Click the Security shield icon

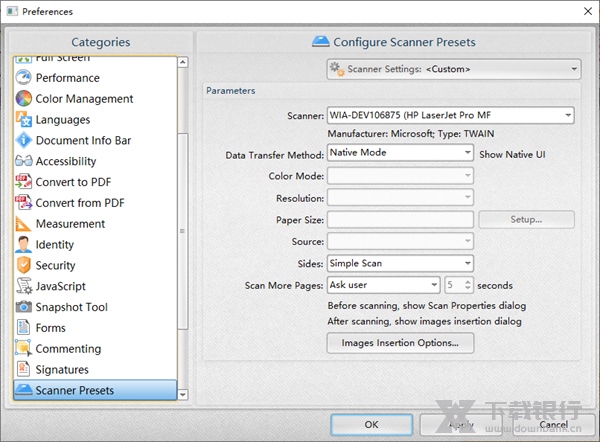coord(23,265)
